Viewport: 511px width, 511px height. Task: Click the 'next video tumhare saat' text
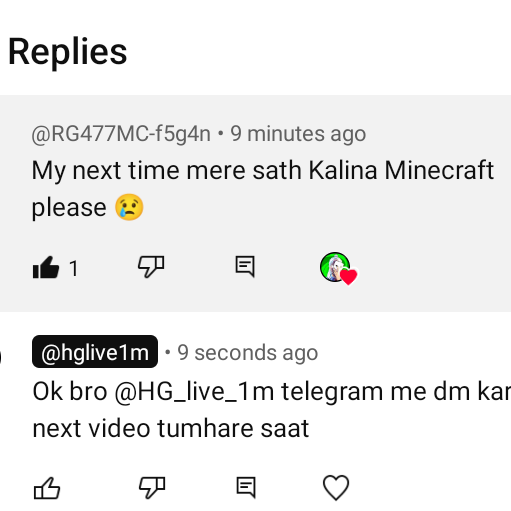tap(171, 428)
